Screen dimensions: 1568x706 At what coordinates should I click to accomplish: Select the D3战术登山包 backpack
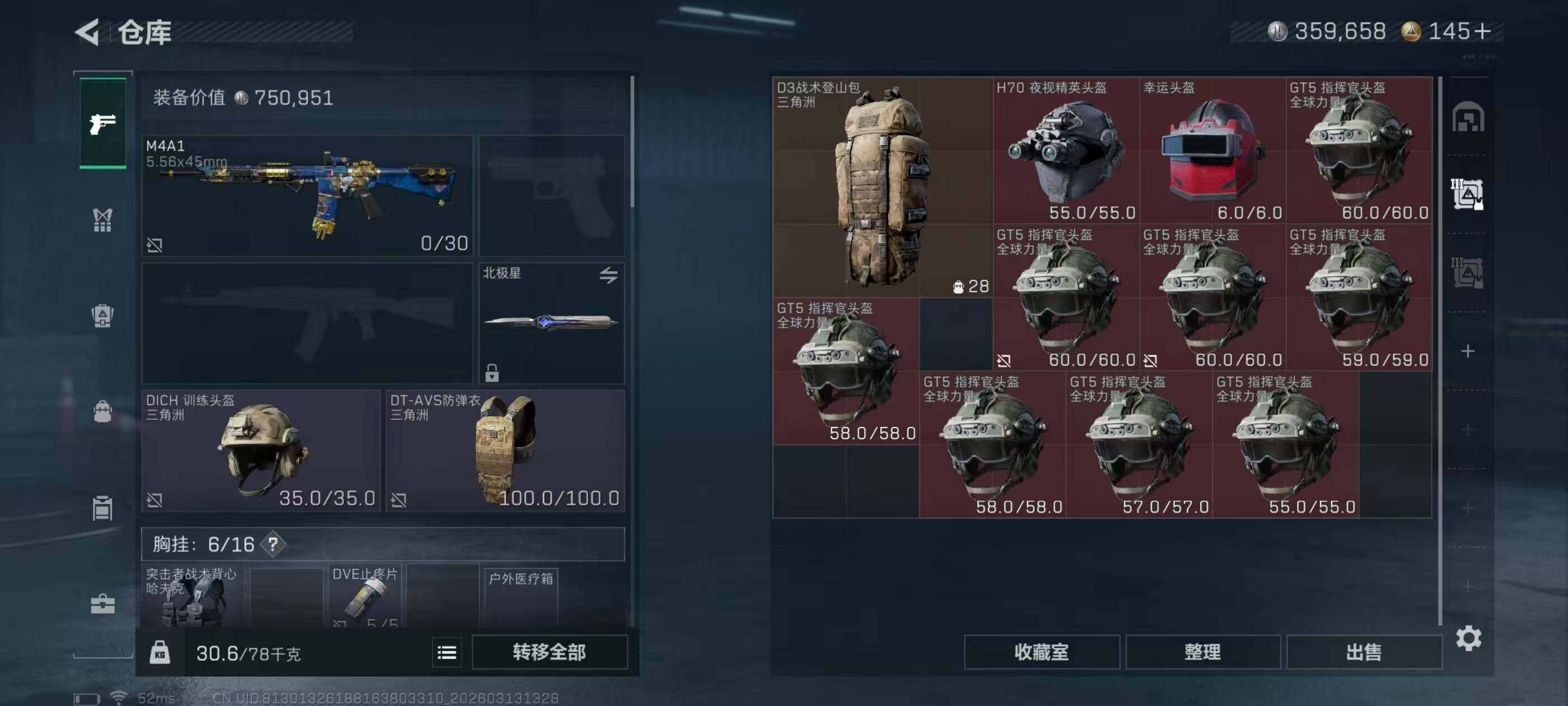(x=883, y=187)
